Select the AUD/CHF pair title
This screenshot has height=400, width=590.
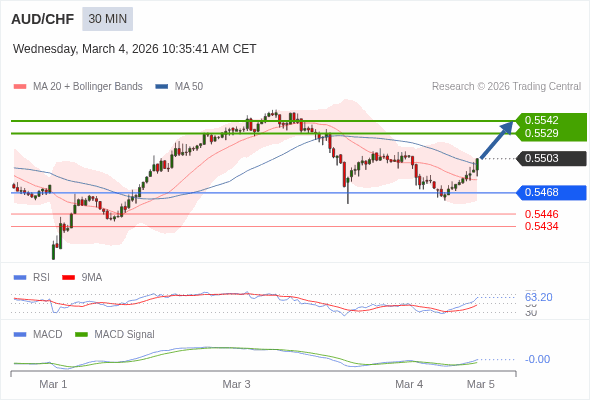(43, 19)
